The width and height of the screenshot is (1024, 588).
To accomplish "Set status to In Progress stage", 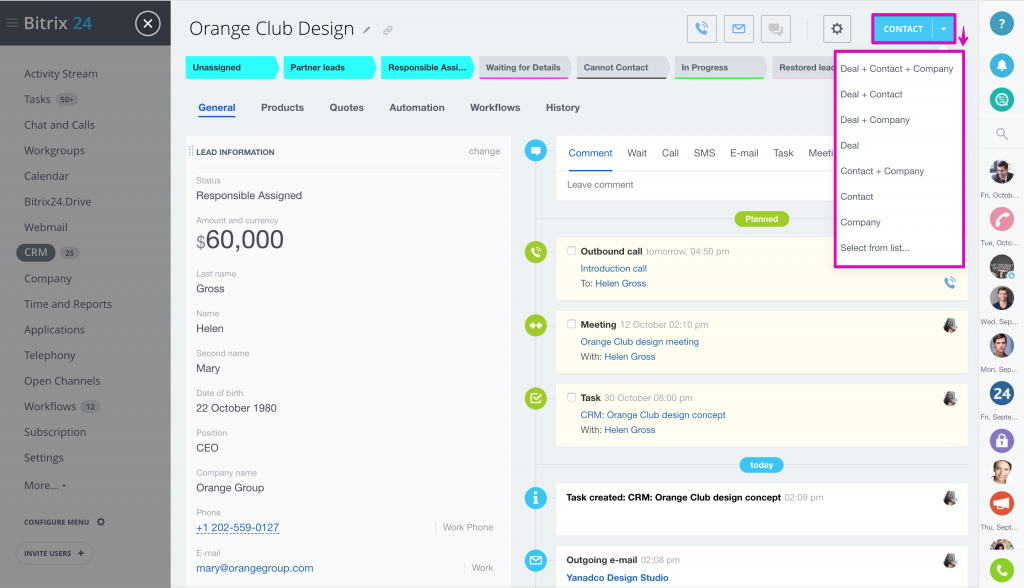I will [720, 67].
